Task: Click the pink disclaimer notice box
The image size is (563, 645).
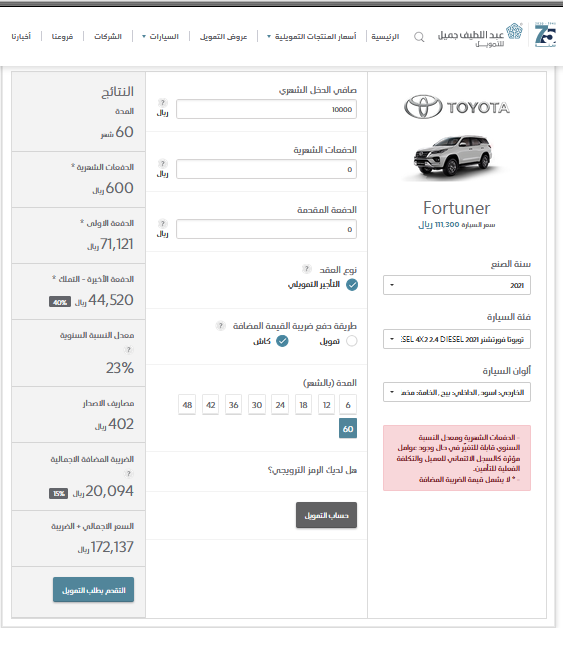Action: (457, 458)
